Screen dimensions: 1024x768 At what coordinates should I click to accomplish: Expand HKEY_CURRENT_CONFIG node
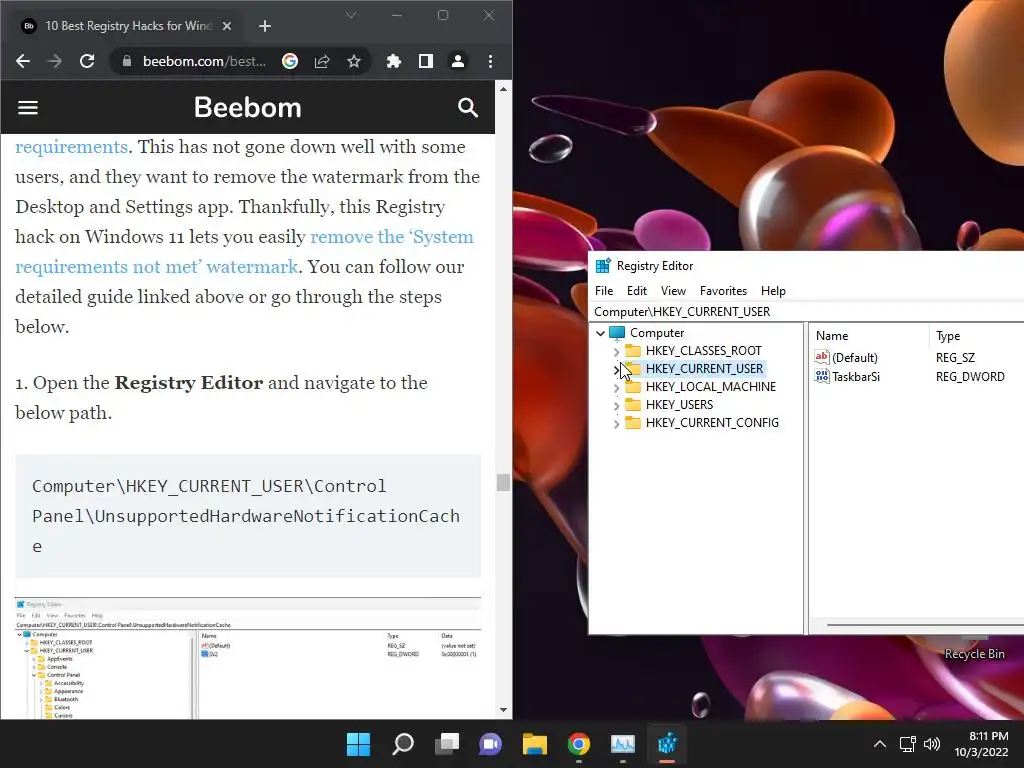(616, 424)
